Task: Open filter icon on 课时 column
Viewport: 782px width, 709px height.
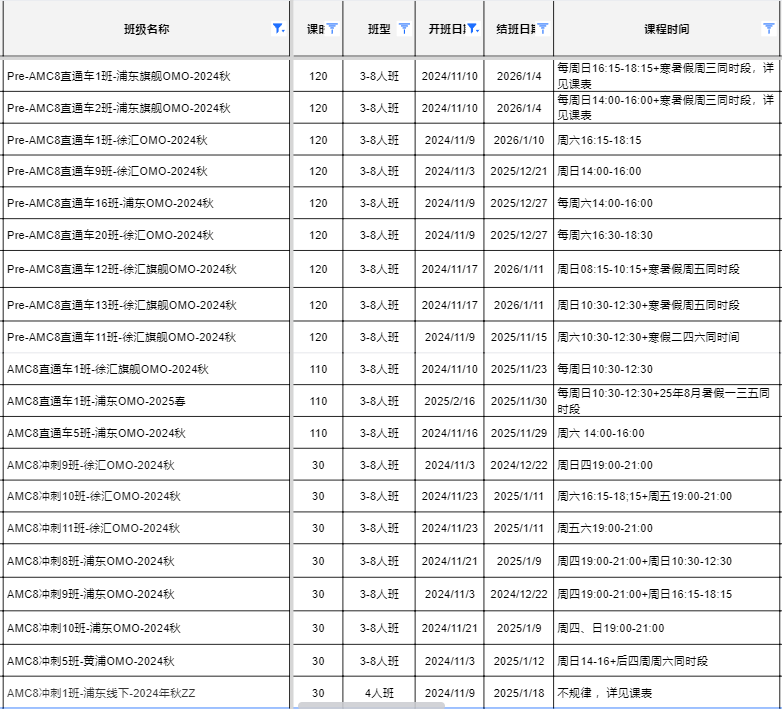Action: tap(332, 28)
